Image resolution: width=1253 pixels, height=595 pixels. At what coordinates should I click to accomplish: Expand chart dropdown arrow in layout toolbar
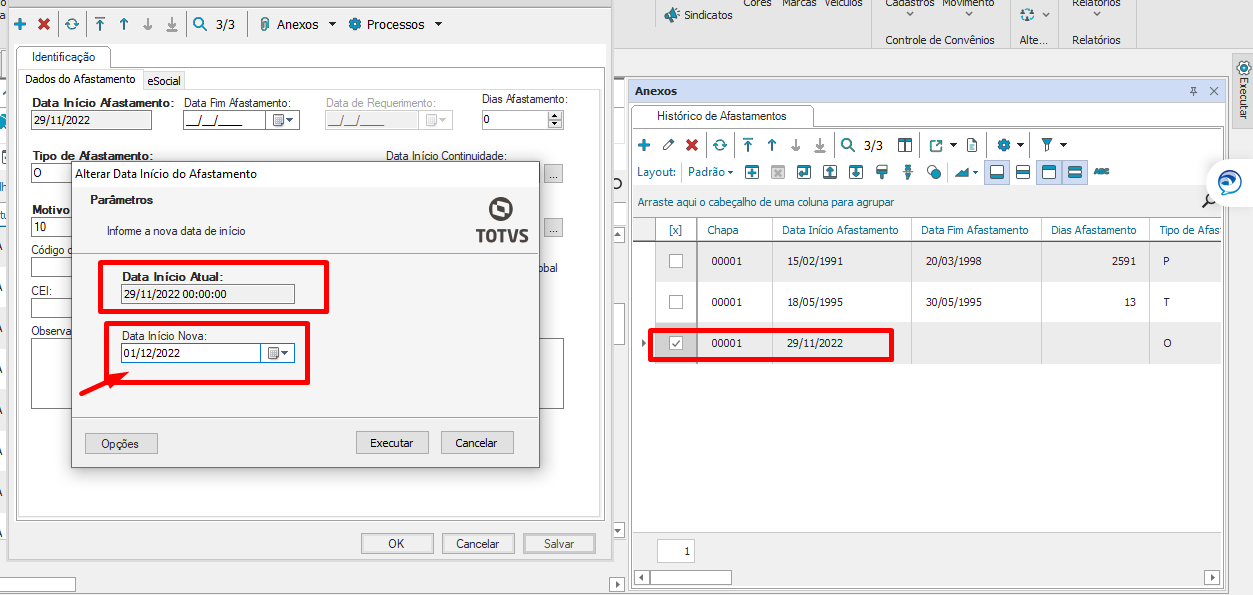tap(976, 172)
